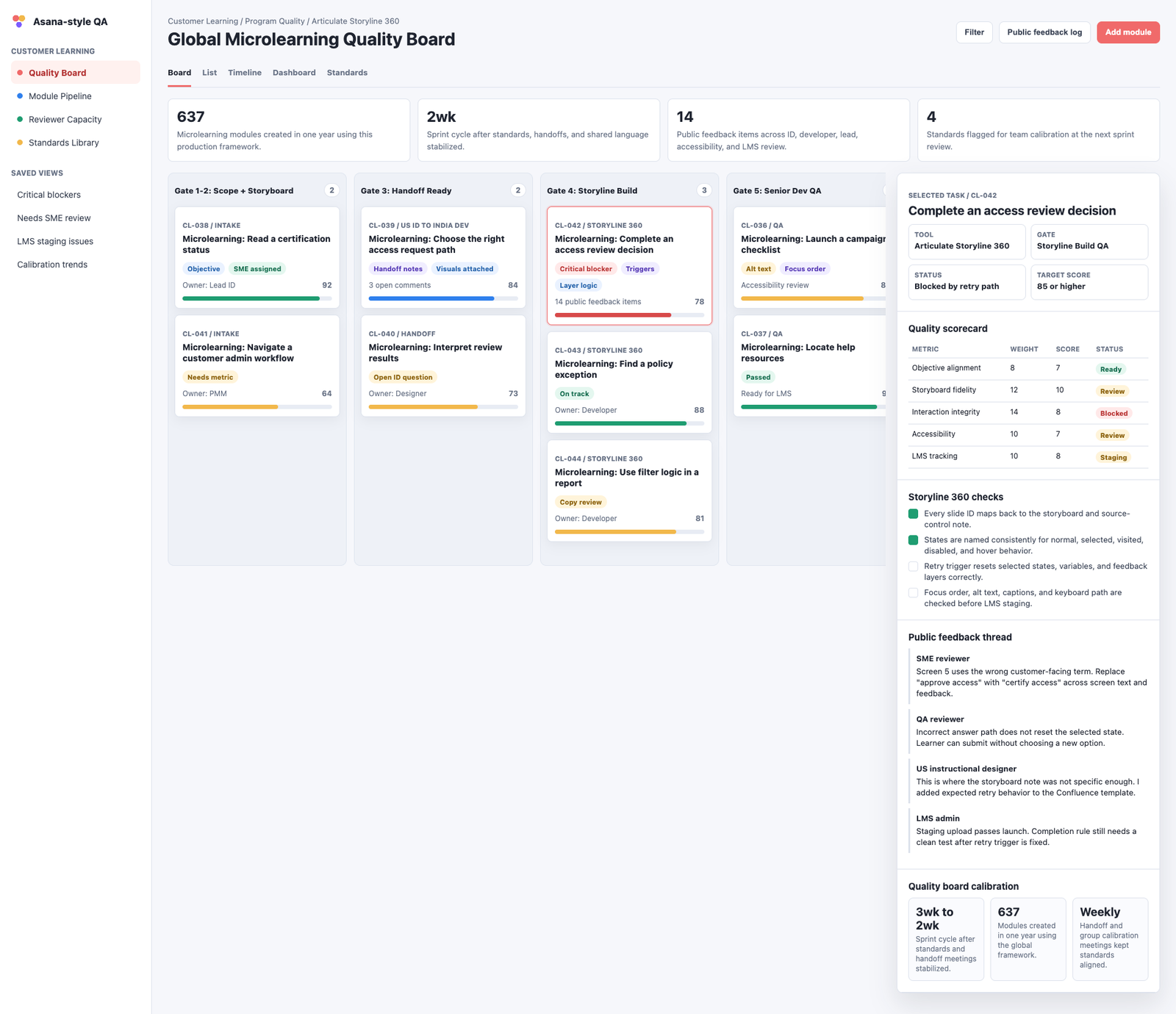The width and height of the screenshot is (1176, 1014).
Task: Click the Gate 4 Storyline Build count badge
Action: [x=704, y=190]
